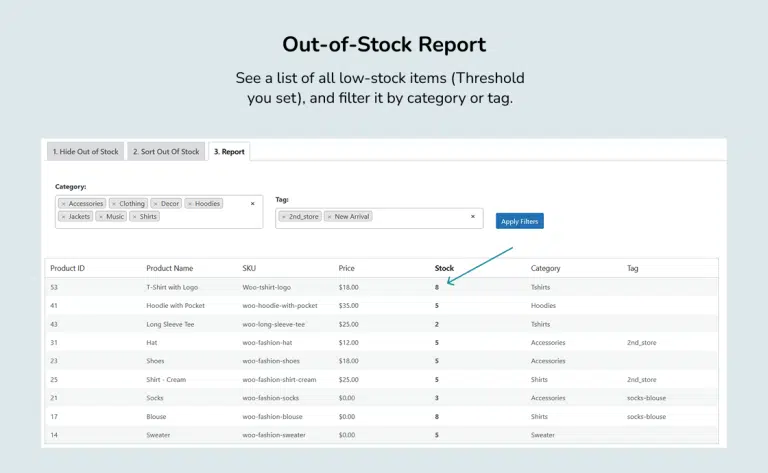
Task: Switch to Sort Out Of Stock tab
Action: 166,151
